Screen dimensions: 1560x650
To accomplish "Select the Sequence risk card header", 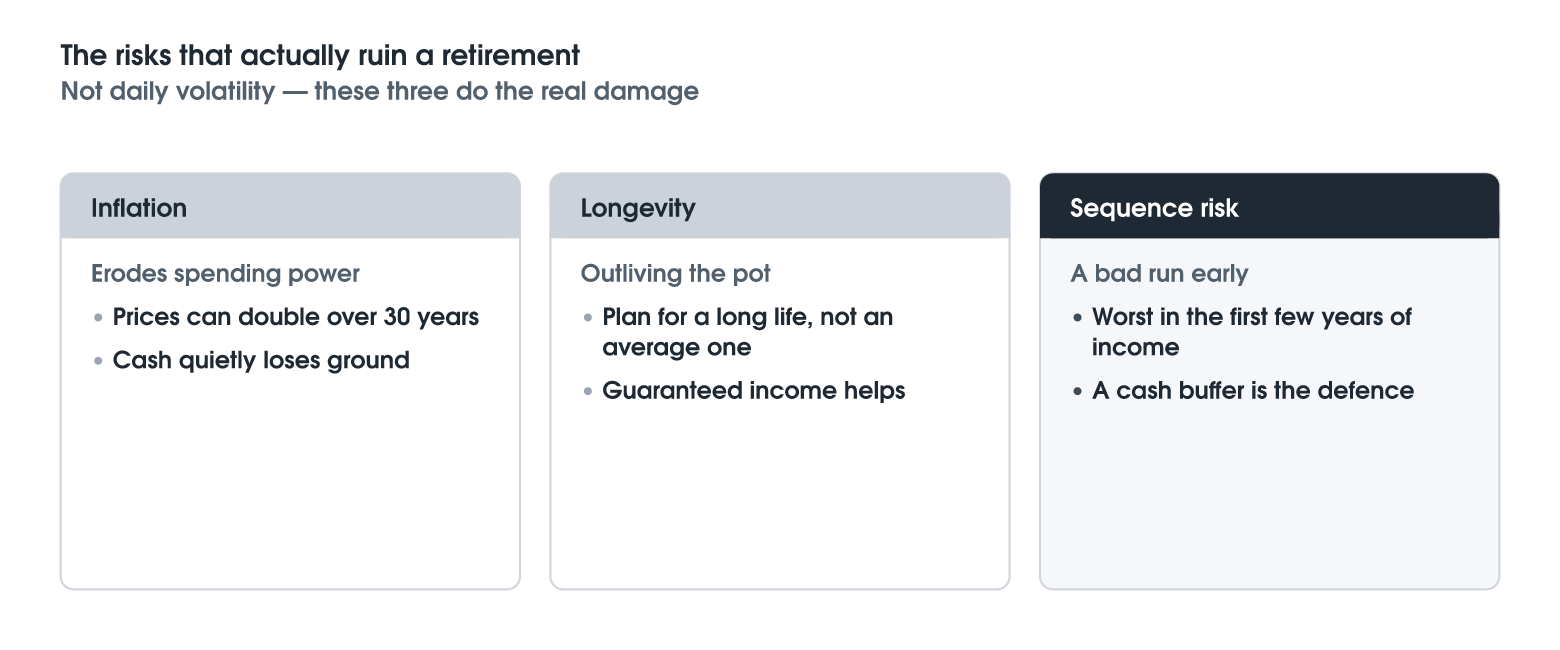I will coord(1270,206).
